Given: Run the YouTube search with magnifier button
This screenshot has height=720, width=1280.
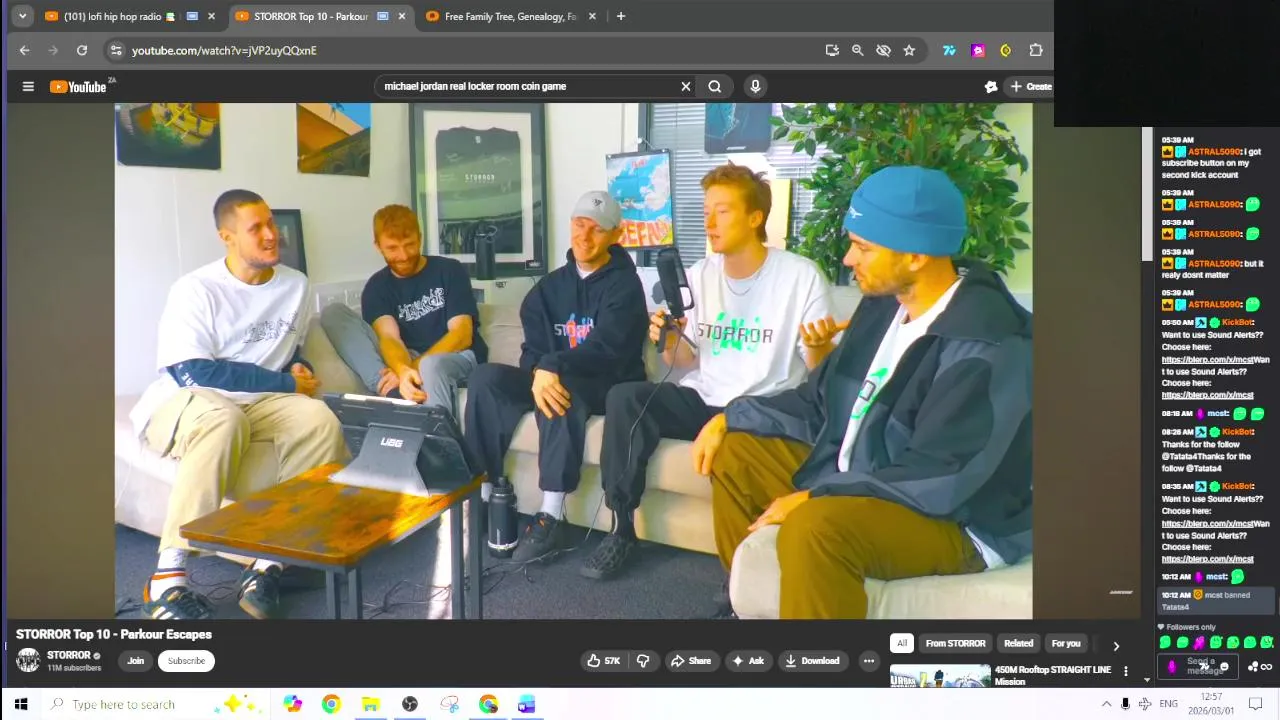Looking at the screenshot, I should click(x=715, y=86).
